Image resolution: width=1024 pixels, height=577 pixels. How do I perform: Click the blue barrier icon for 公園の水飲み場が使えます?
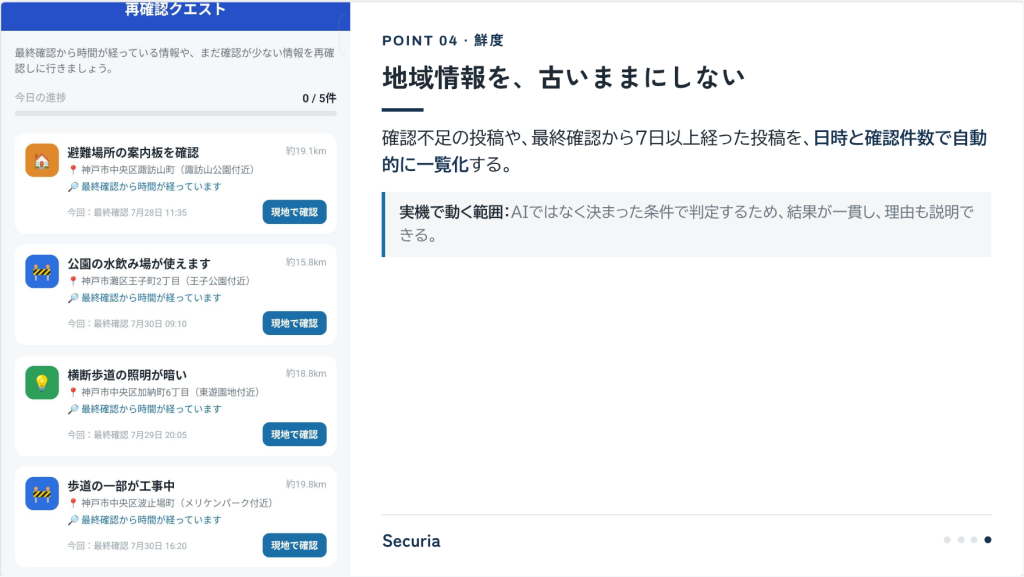(42, 272)
